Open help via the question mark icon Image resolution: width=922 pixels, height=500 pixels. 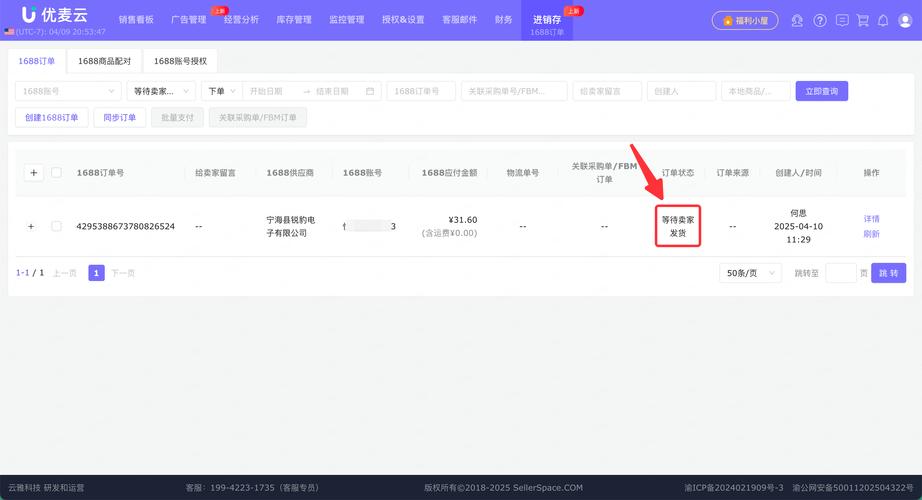pyautogui.click(x=820, y=20)
